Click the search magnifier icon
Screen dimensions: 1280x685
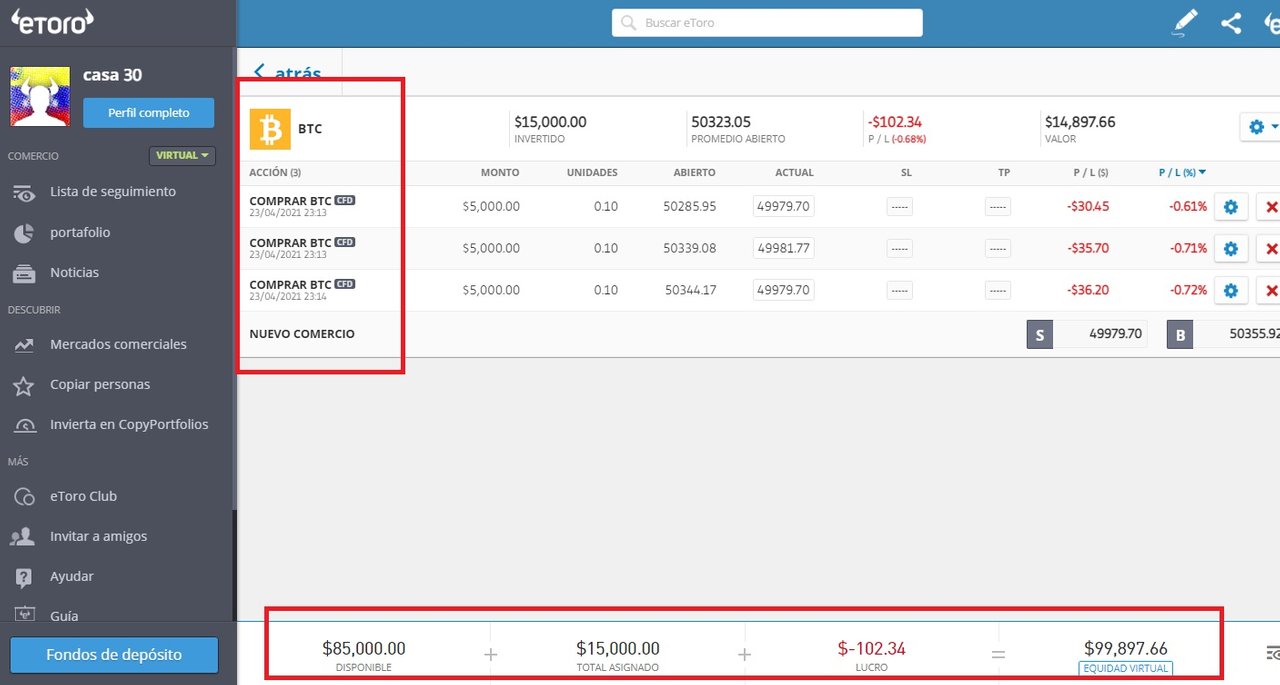[x=629, y=22]
